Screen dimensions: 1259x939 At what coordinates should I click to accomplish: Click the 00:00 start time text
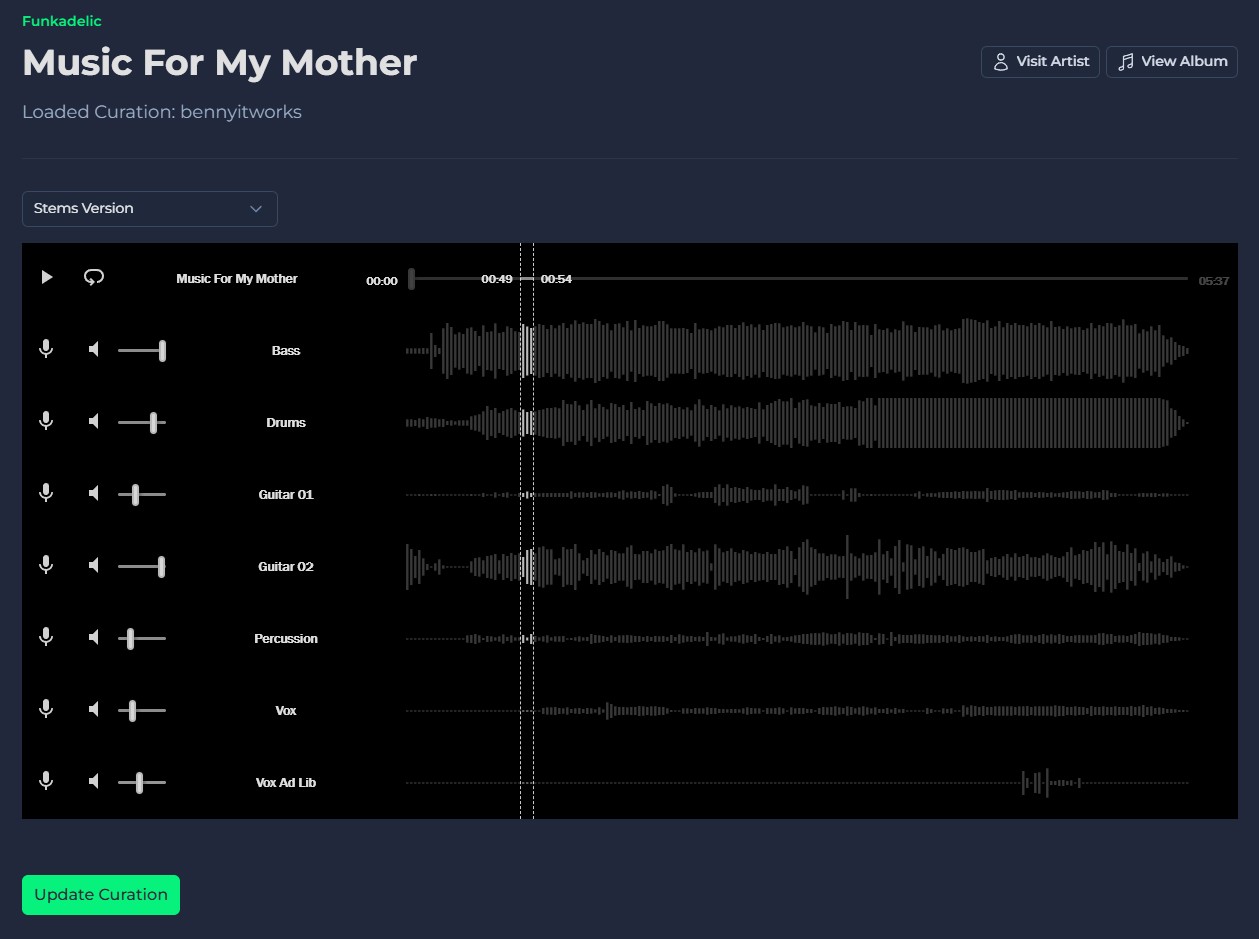point(382,281)
